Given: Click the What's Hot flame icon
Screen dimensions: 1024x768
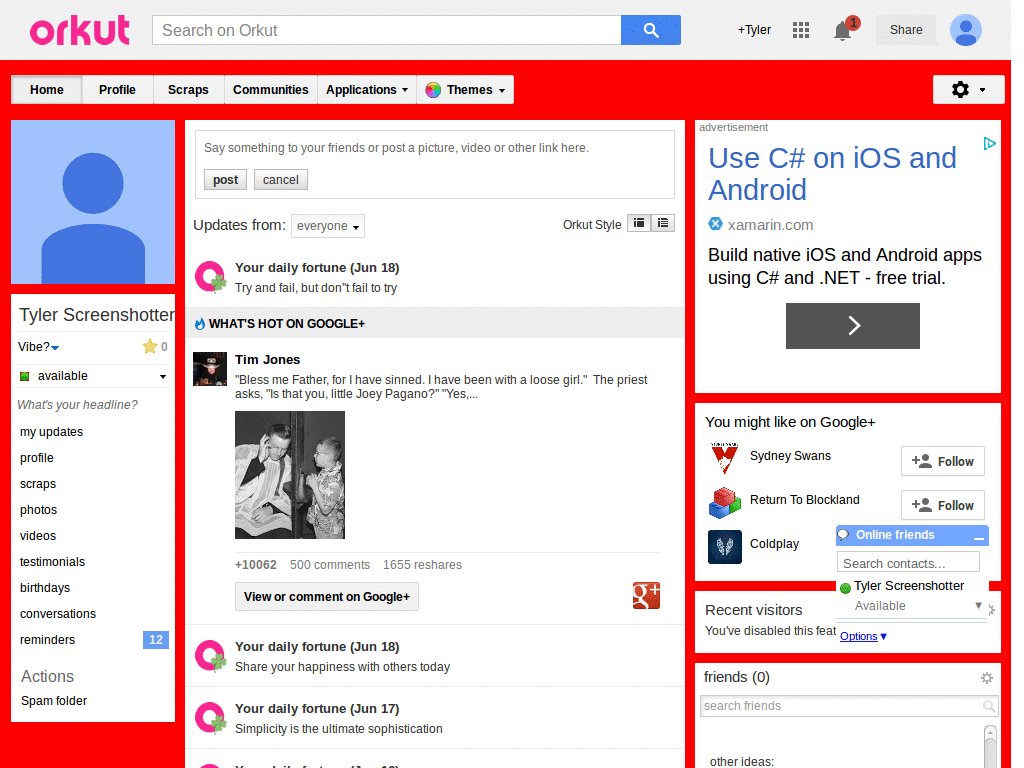Looking at the screenshot, I should point(200,323).
